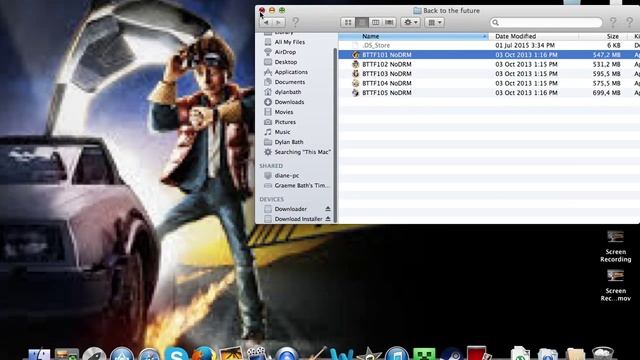Screen dimensions: 640x360
Task: Open the gear action dropdown menu
Action: (x=410, y=22)
